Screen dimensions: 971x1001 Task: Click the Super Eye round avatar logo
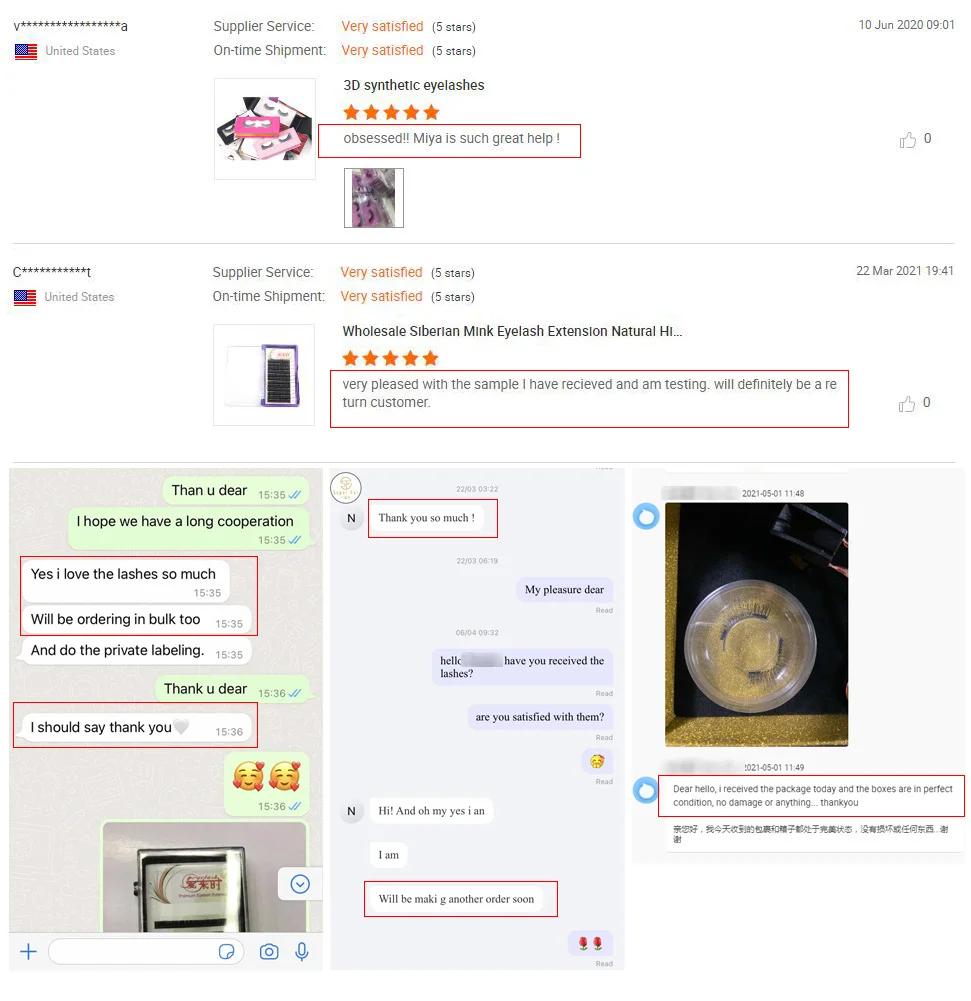click(345, 488)
